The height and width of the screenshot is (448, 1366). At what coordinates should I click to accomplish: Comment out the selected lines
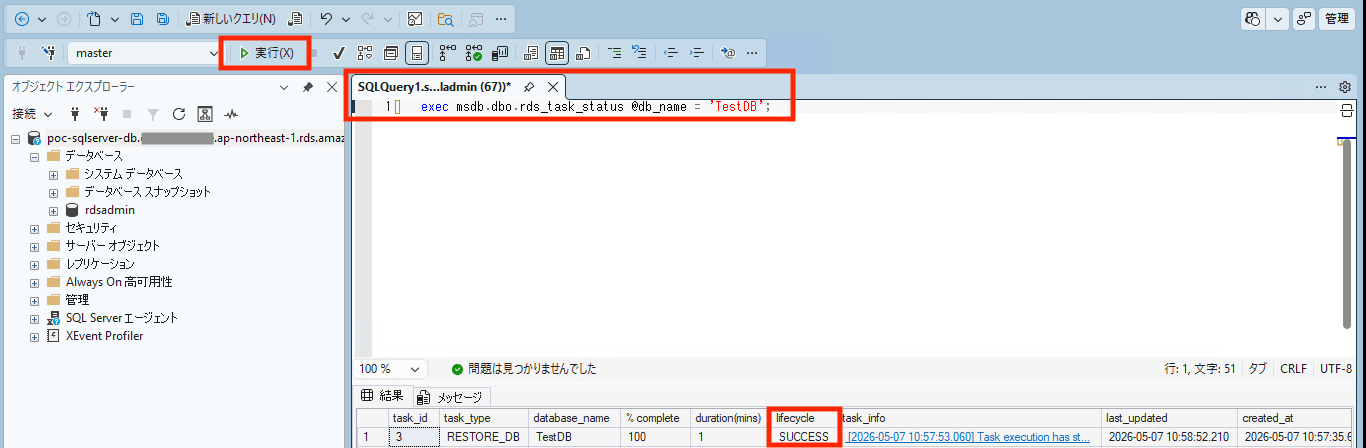[x=614, y=52]
